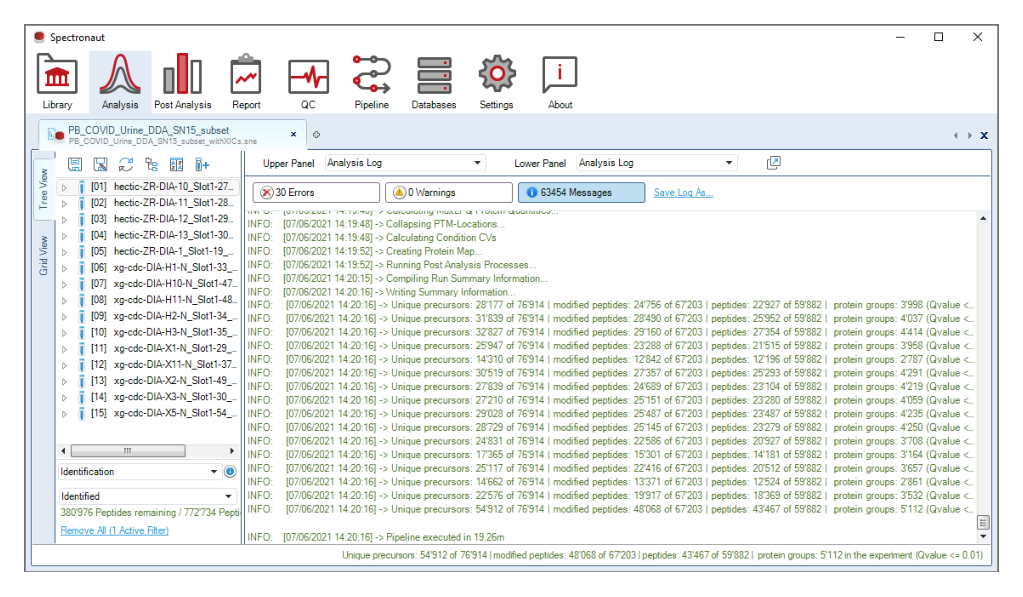Expand run [01] hectic-ZR-DIA-10

tap(64, 187)
